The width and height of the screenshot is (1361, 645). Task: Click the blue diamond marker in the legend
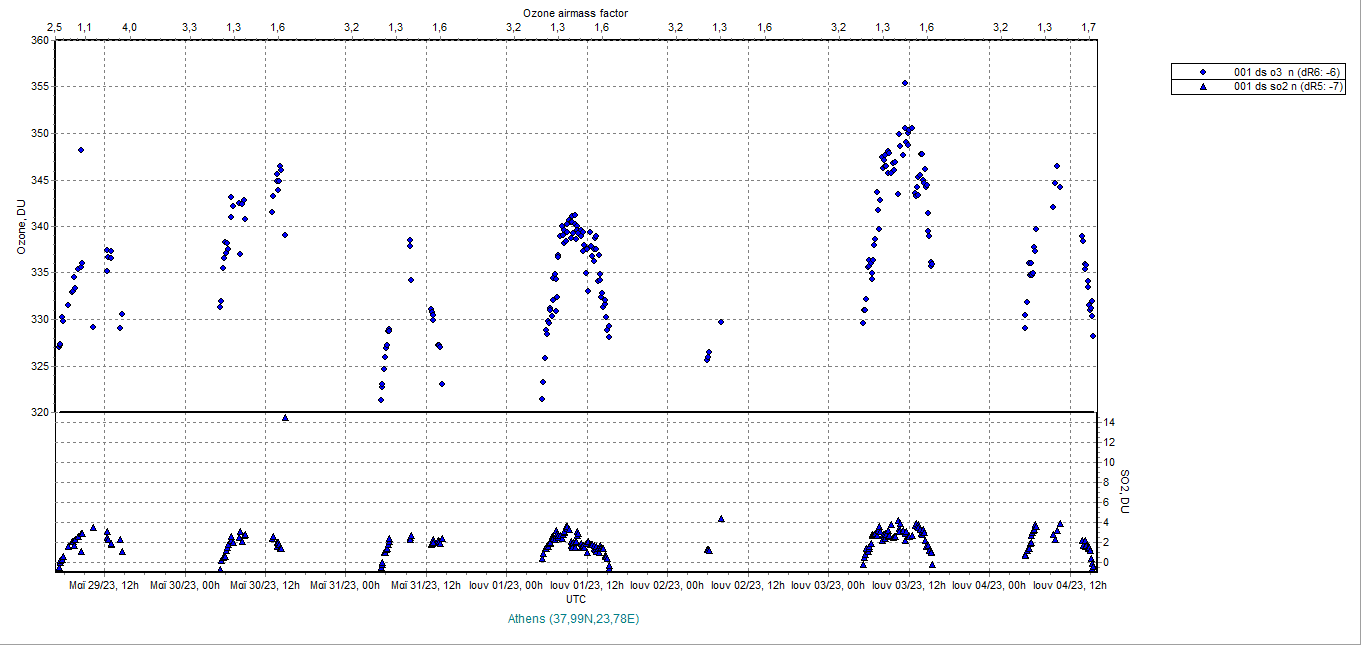pos(1203,72)
